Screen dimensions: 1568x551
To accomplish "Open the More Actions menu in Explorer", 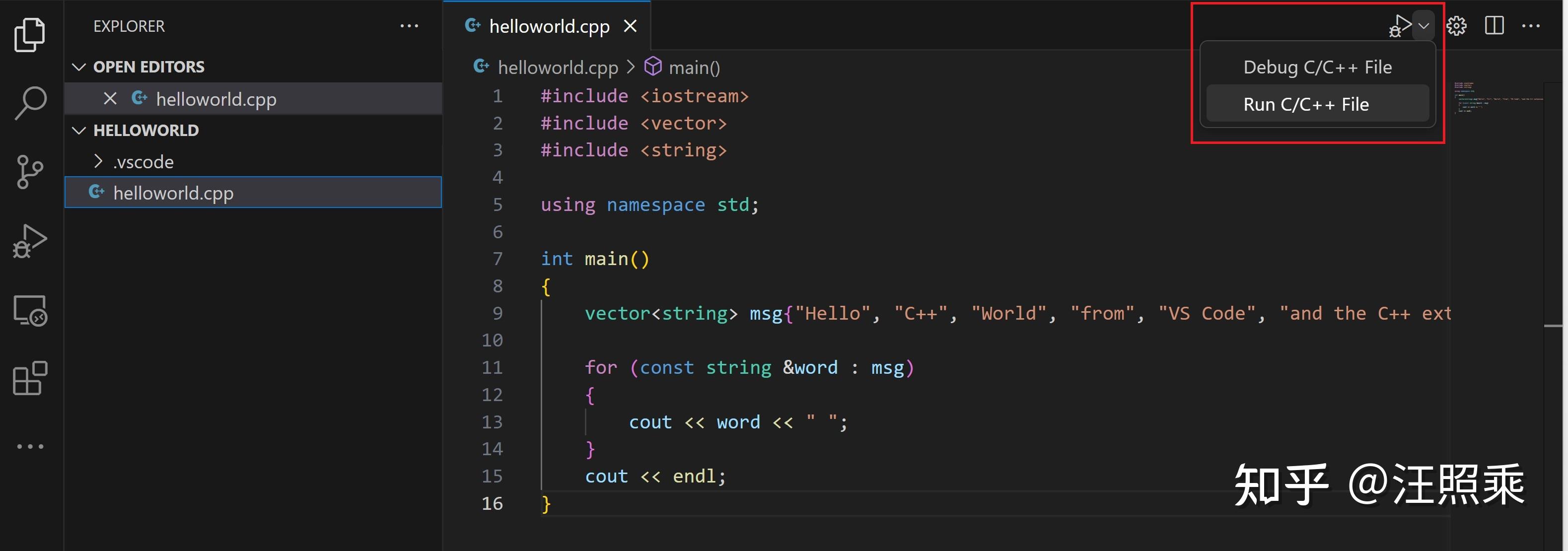I will coord(409,26).
